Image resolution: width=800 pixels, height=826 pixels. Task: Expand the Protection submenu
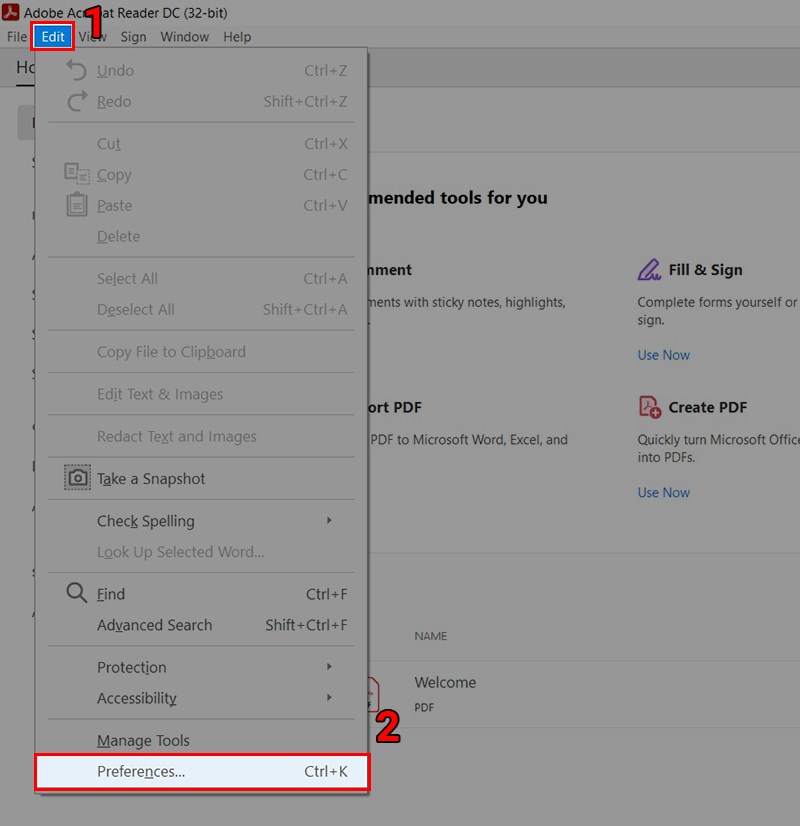click(131, 667)
